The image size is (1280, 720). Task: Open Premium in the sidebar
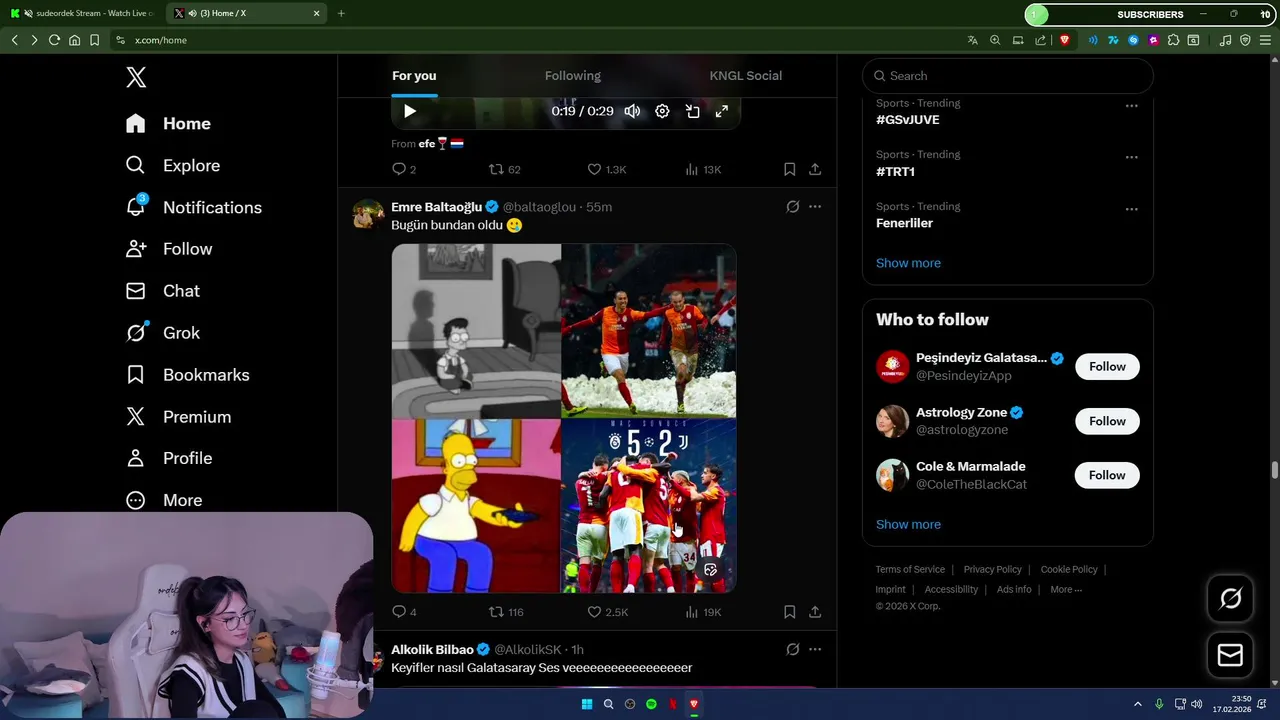point(178,417)
